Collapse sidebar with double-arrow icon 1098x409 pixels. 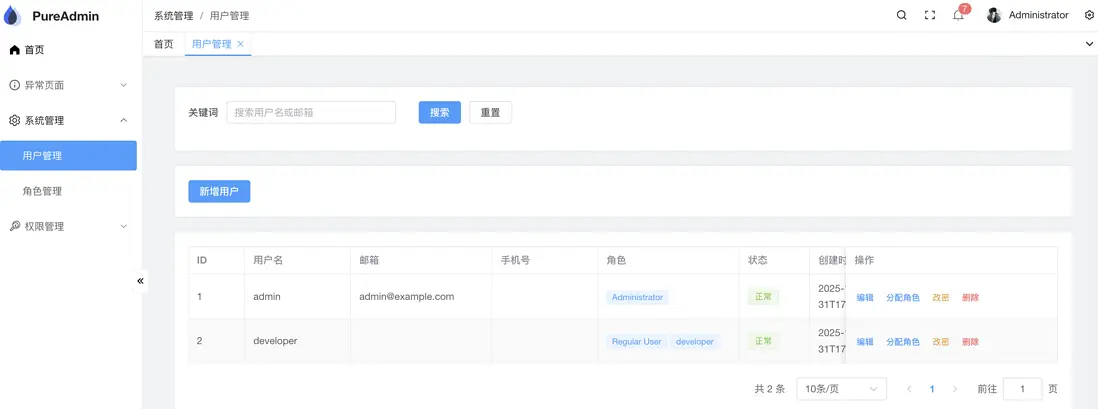[140, 281]
